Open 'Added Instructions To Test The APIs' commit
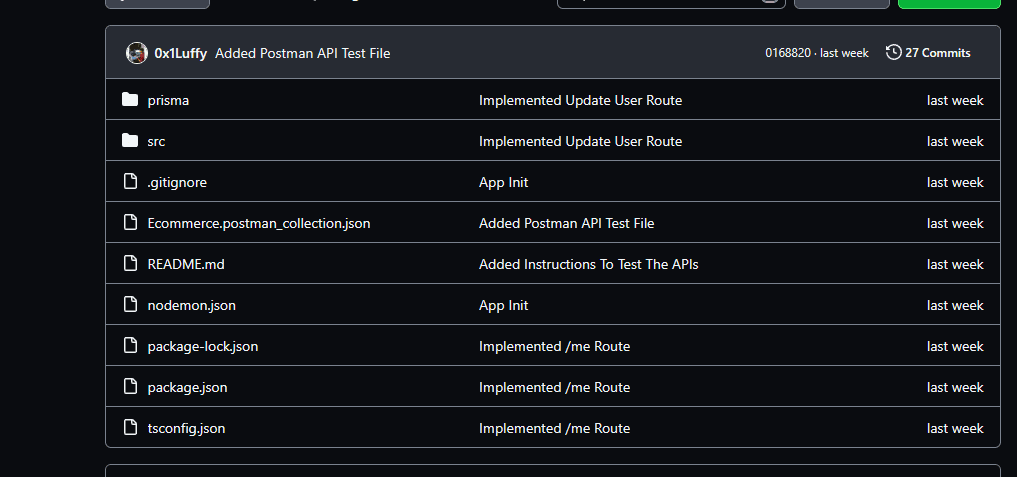This screenshot has height=477, width=1017. pos(588,264)
